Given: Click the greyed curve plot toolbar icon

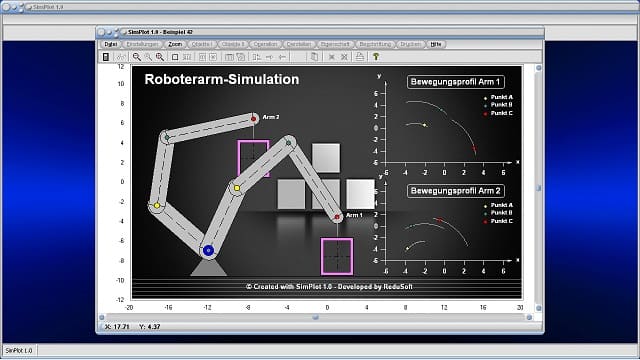Looking at the screenshot, I should pyautogui.click(x=121, y=57).
